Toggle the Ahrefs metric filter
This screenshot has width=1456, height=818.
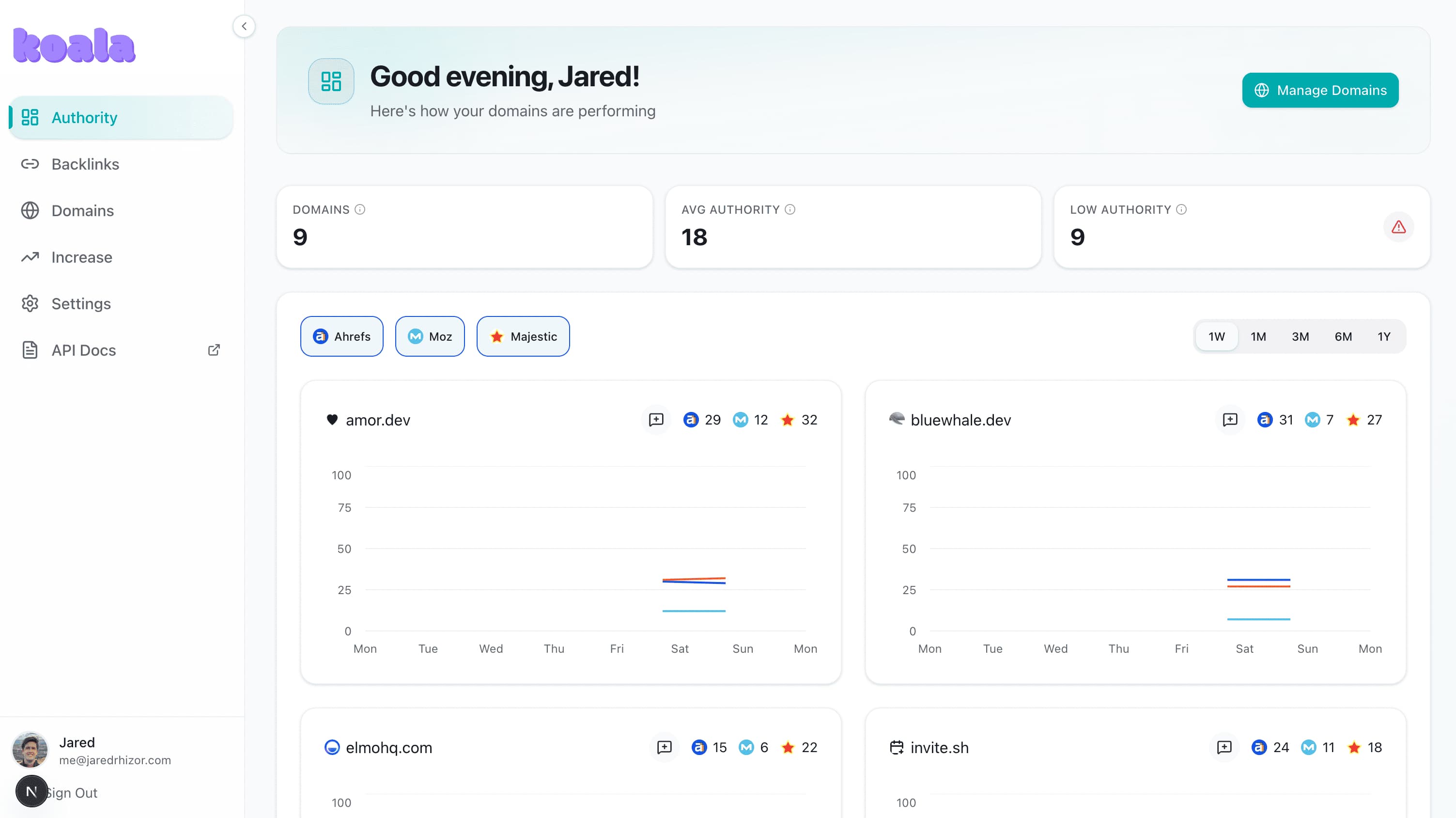341,336
